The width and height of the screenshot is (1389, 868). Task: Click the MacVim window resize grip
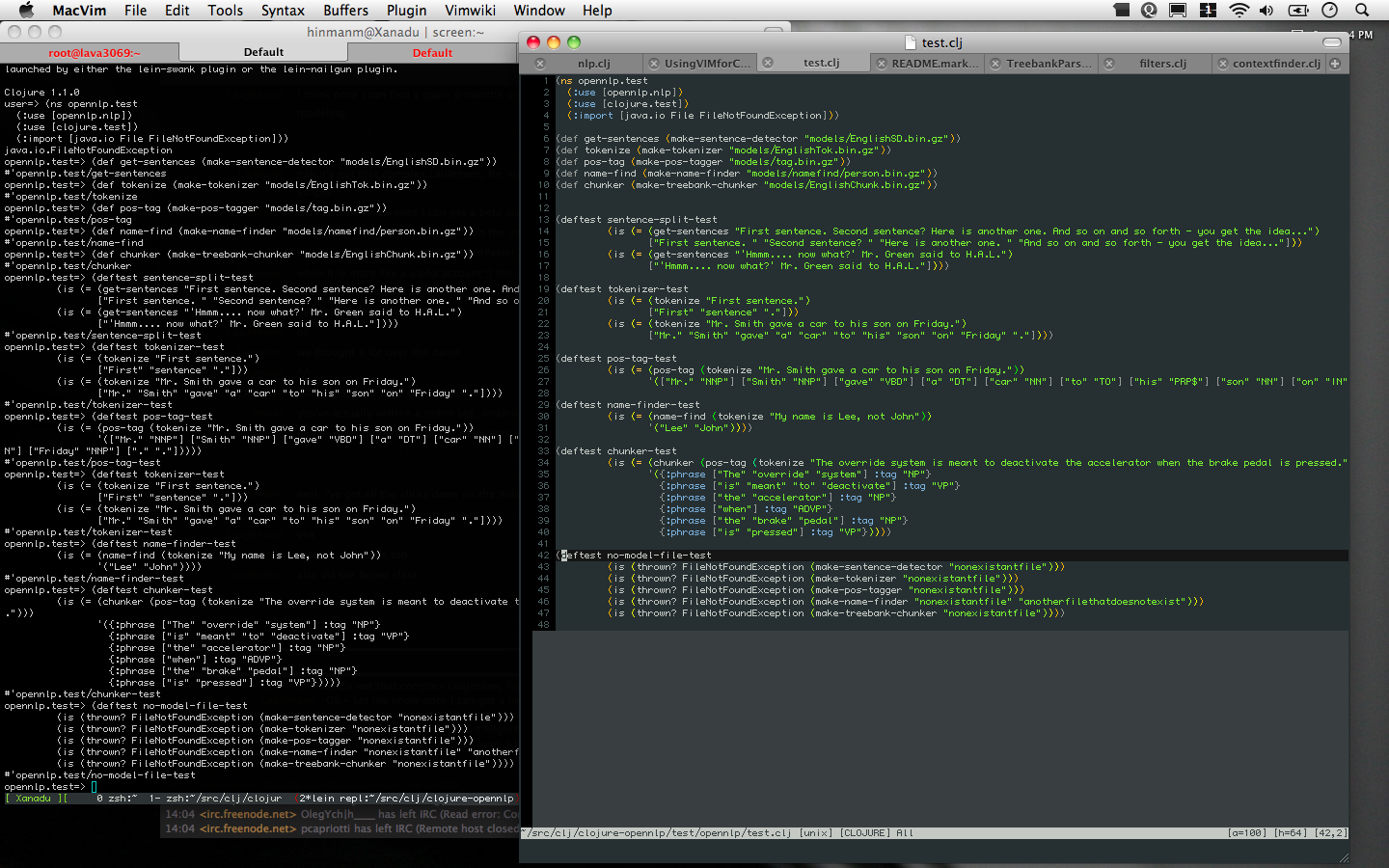(1343, 857)
